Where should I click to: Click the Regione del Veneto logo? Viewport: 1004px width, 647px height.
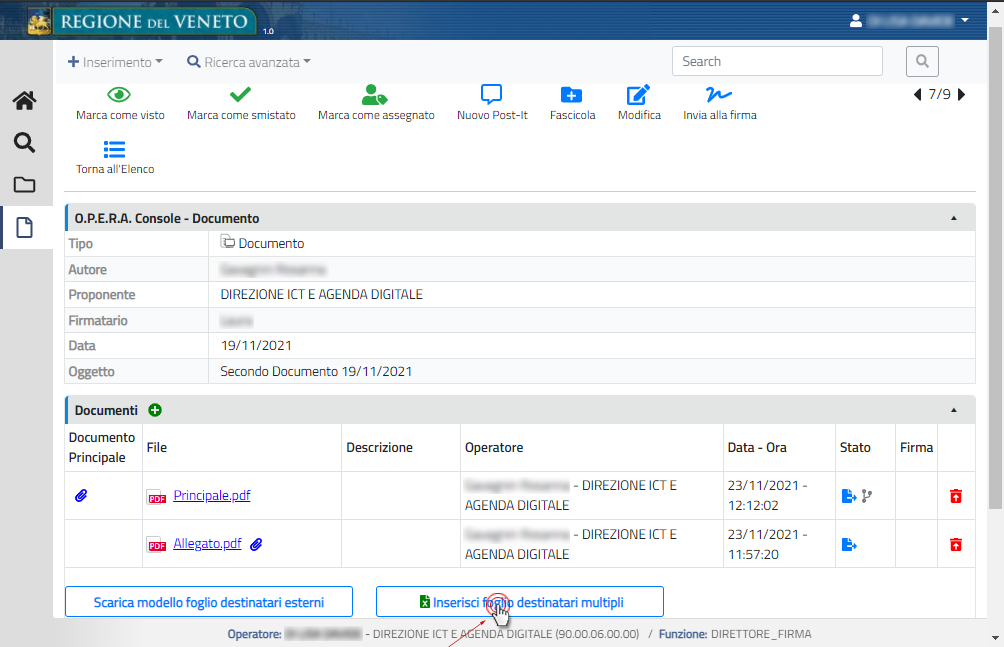pos(140,21)
